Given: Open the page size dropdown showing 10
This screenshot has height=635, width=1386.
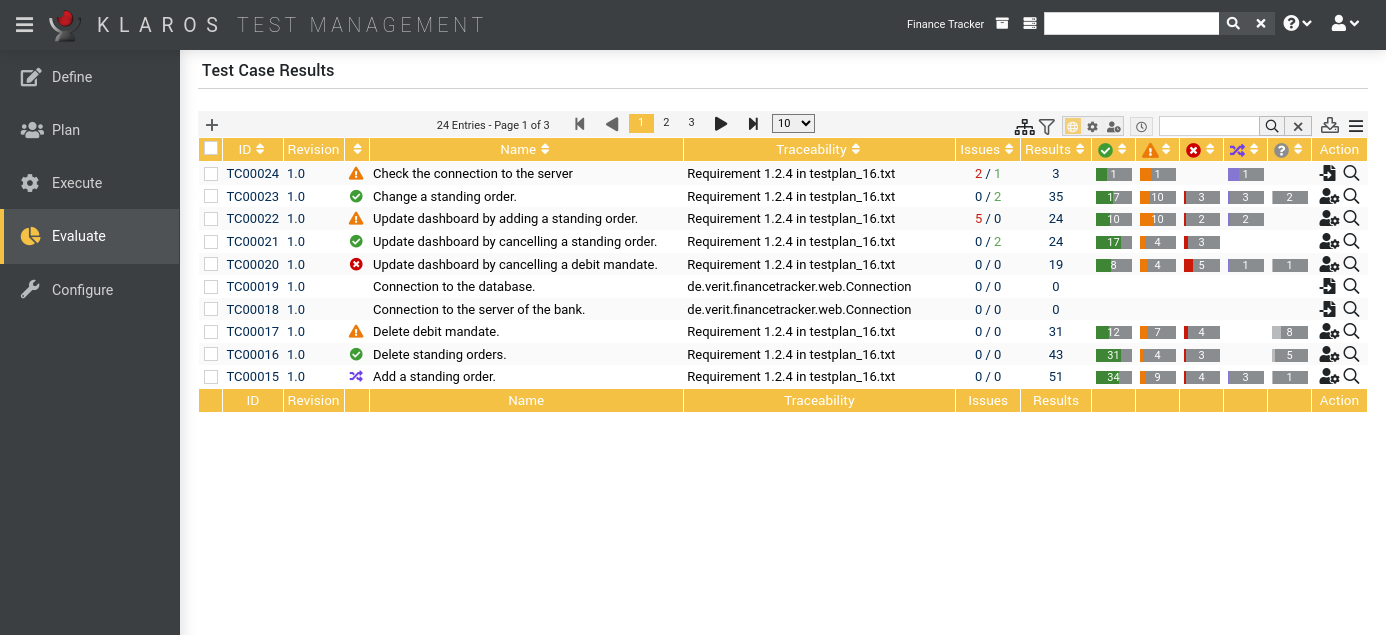Looking at the screenshot, I should 793,122.
